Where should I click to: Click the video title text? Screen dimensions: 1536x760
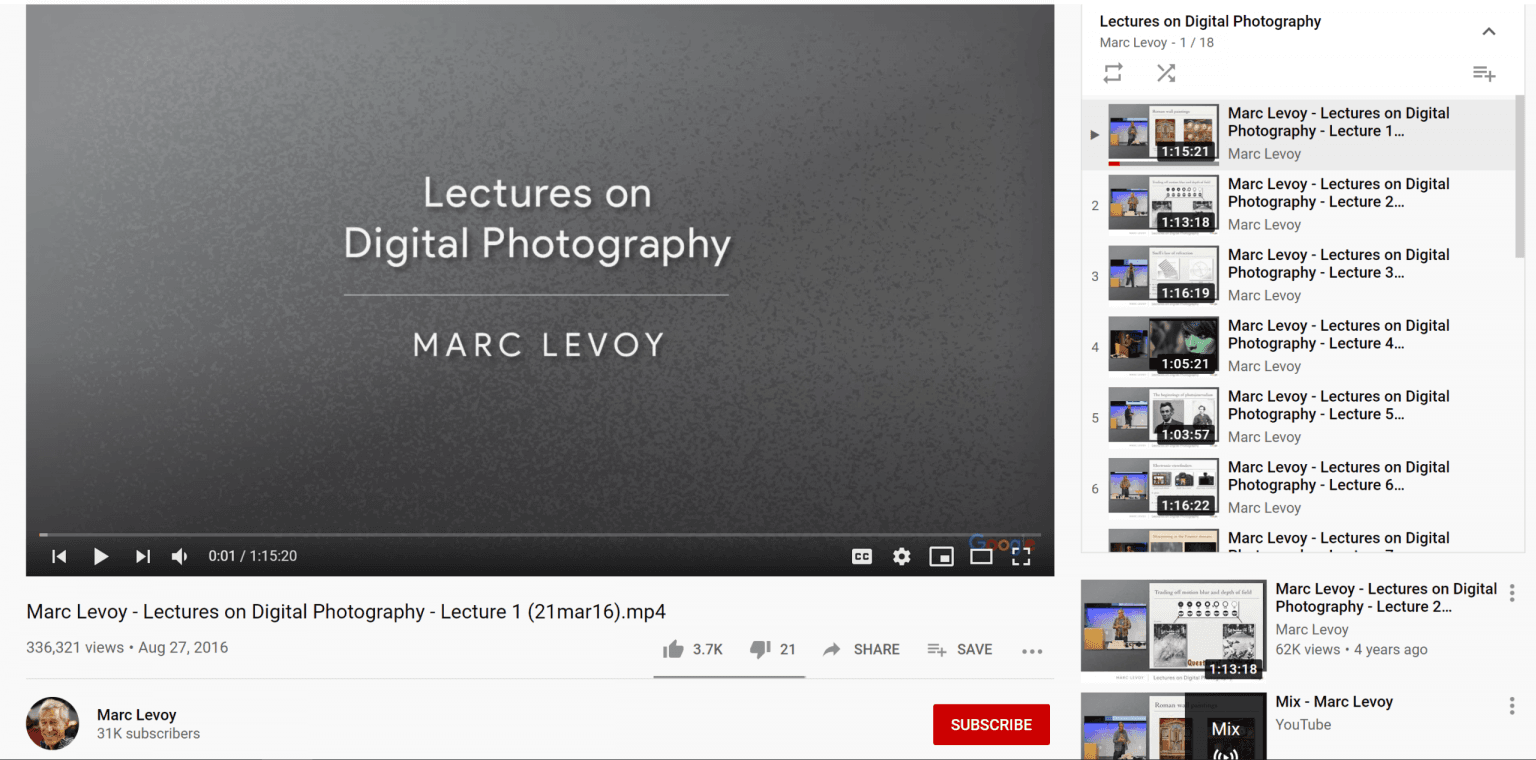(x=346, y=612)
